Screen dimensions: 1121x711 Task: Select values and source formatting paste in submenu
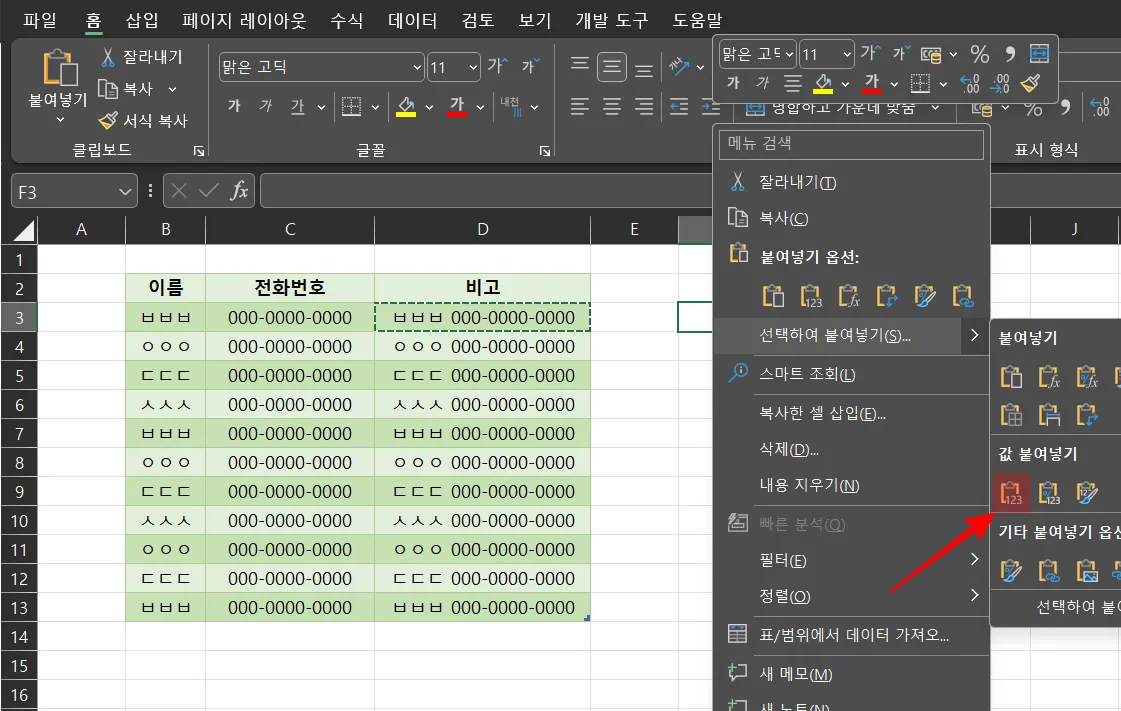[x=1087, y=492]
